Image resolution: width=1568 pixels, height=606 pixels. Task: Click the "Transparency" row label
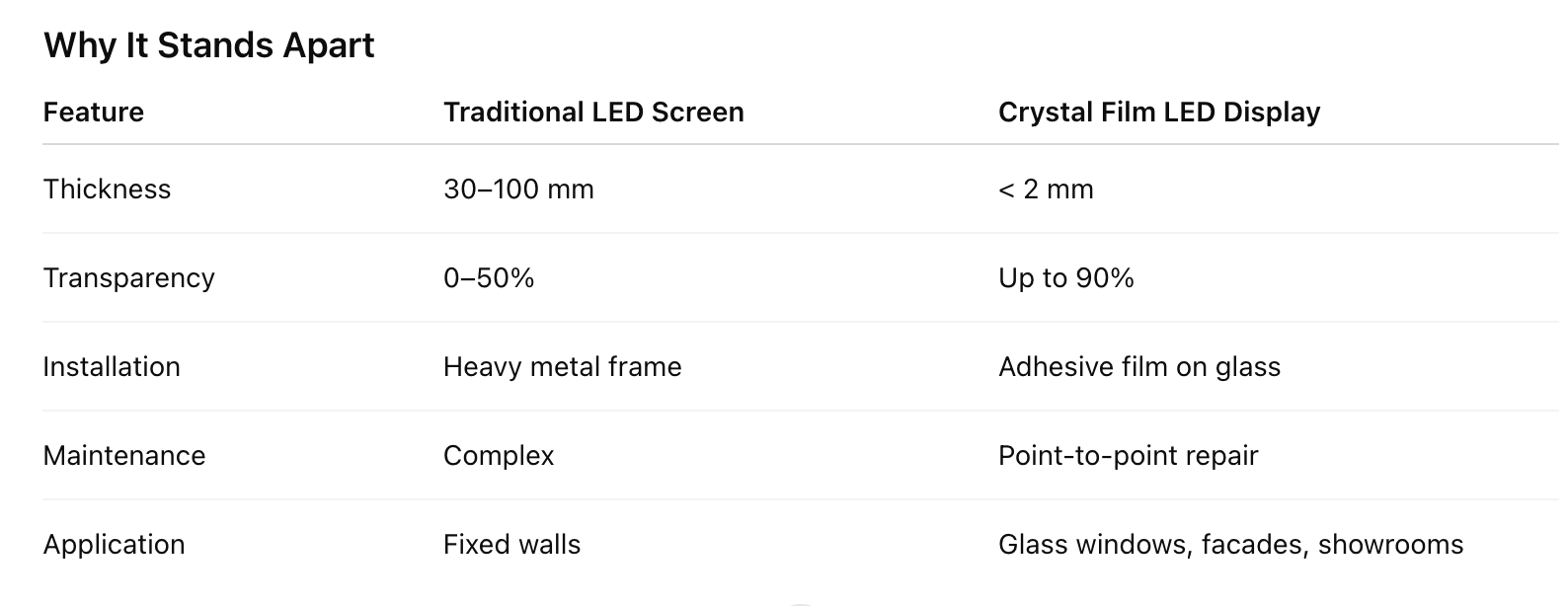click(x=128, y=278)
